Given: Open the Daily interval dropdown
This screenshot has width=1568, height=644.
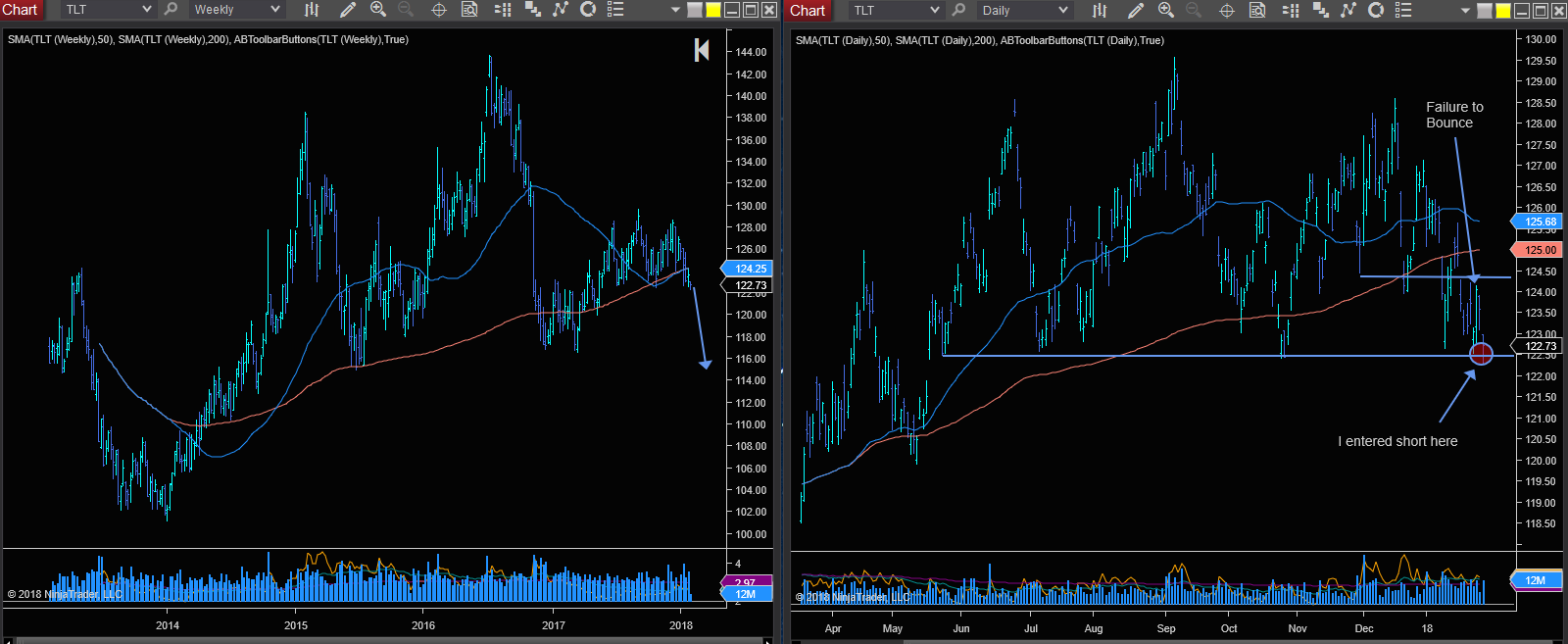Looking at the screenshot, I should pos(1025,10).
